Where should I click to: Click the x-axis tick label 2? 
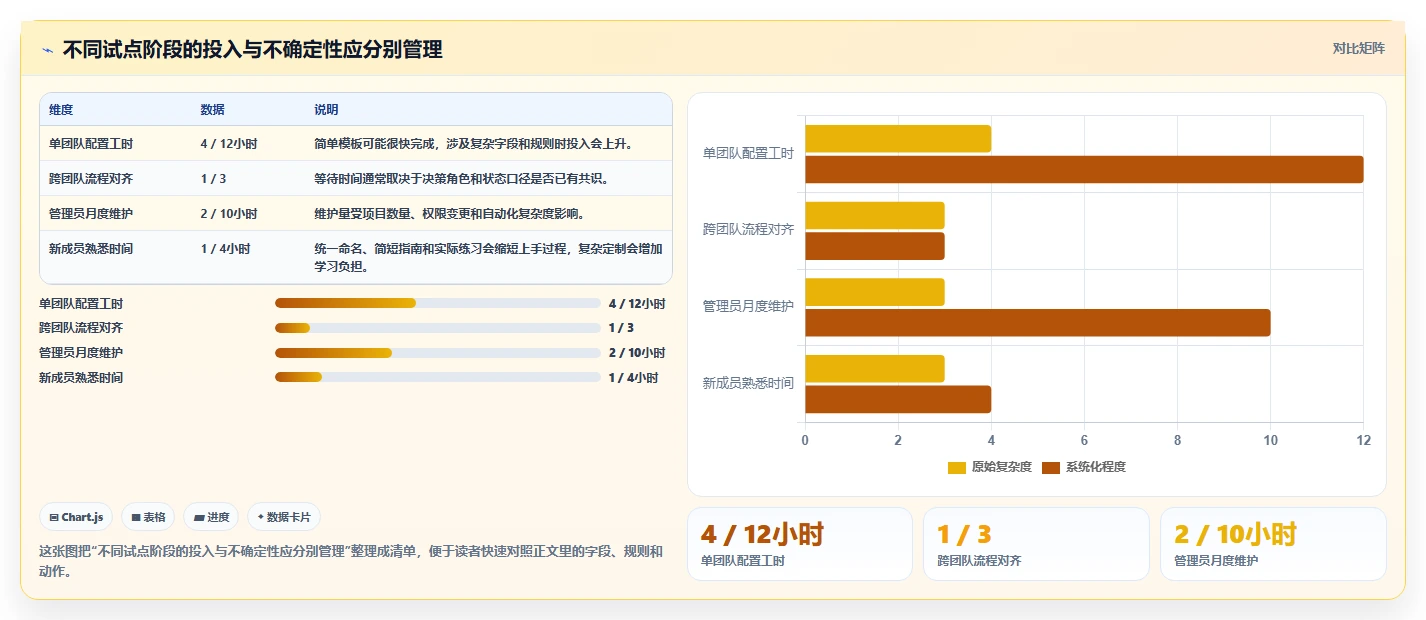pyautogui.click(x=898, y=440)
